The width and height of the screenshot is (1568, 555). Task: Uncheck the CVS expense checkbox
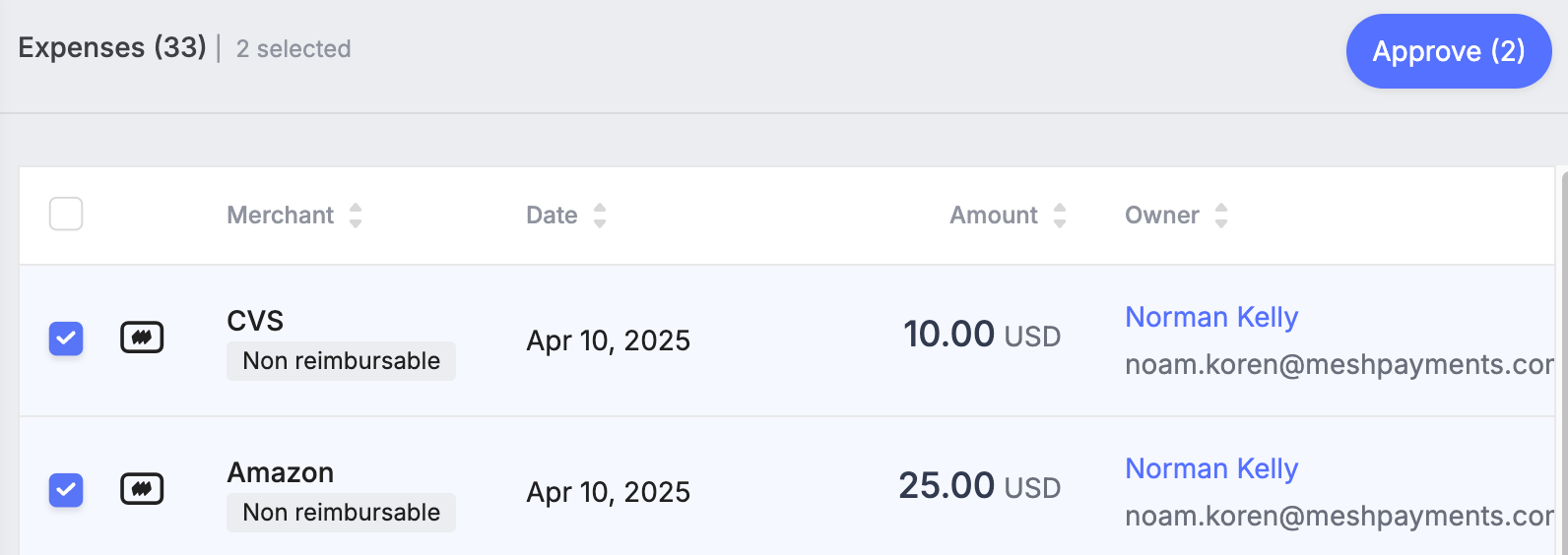(66, 339)
